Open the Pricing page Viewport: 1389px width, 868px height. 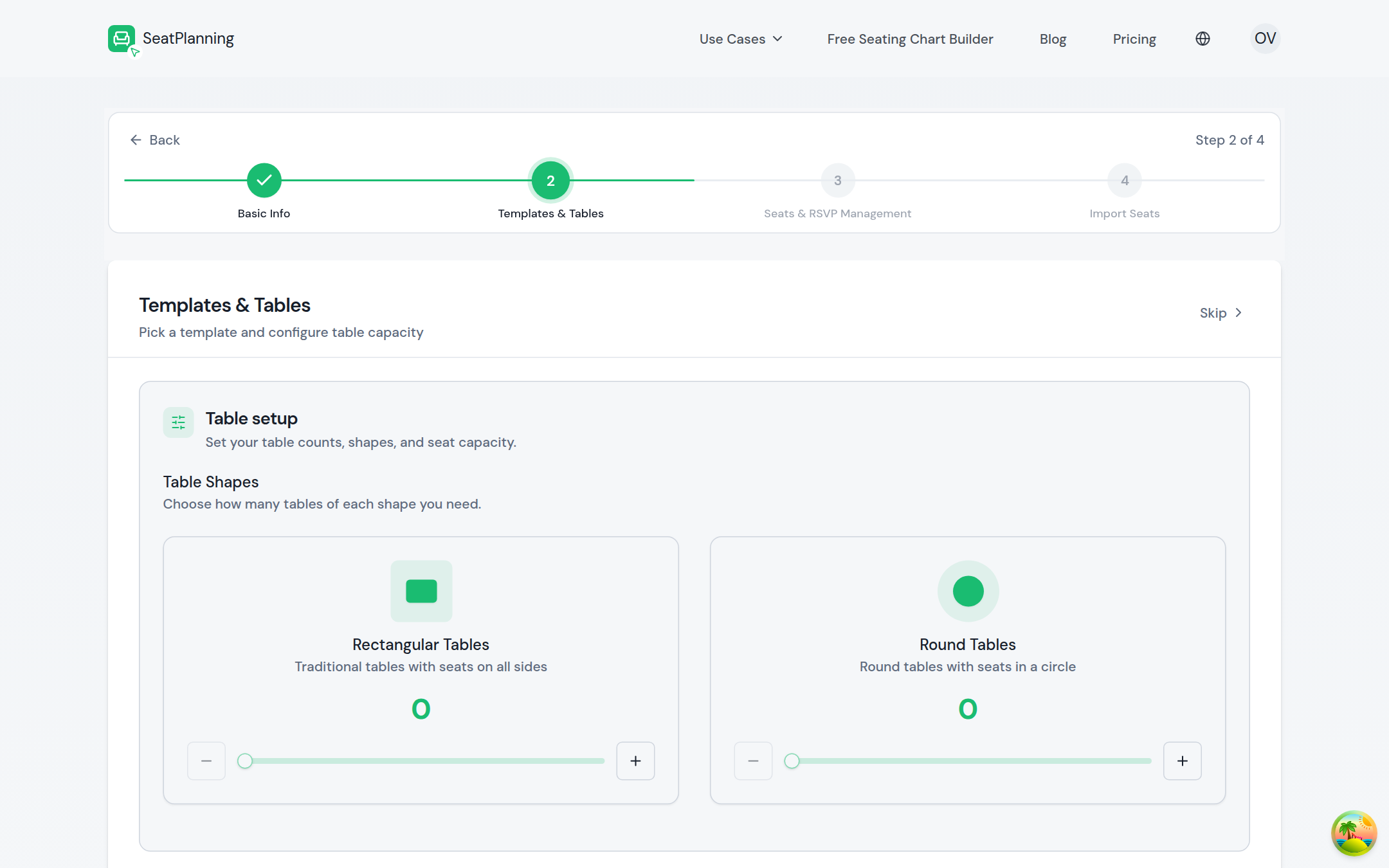[1134, 39]
